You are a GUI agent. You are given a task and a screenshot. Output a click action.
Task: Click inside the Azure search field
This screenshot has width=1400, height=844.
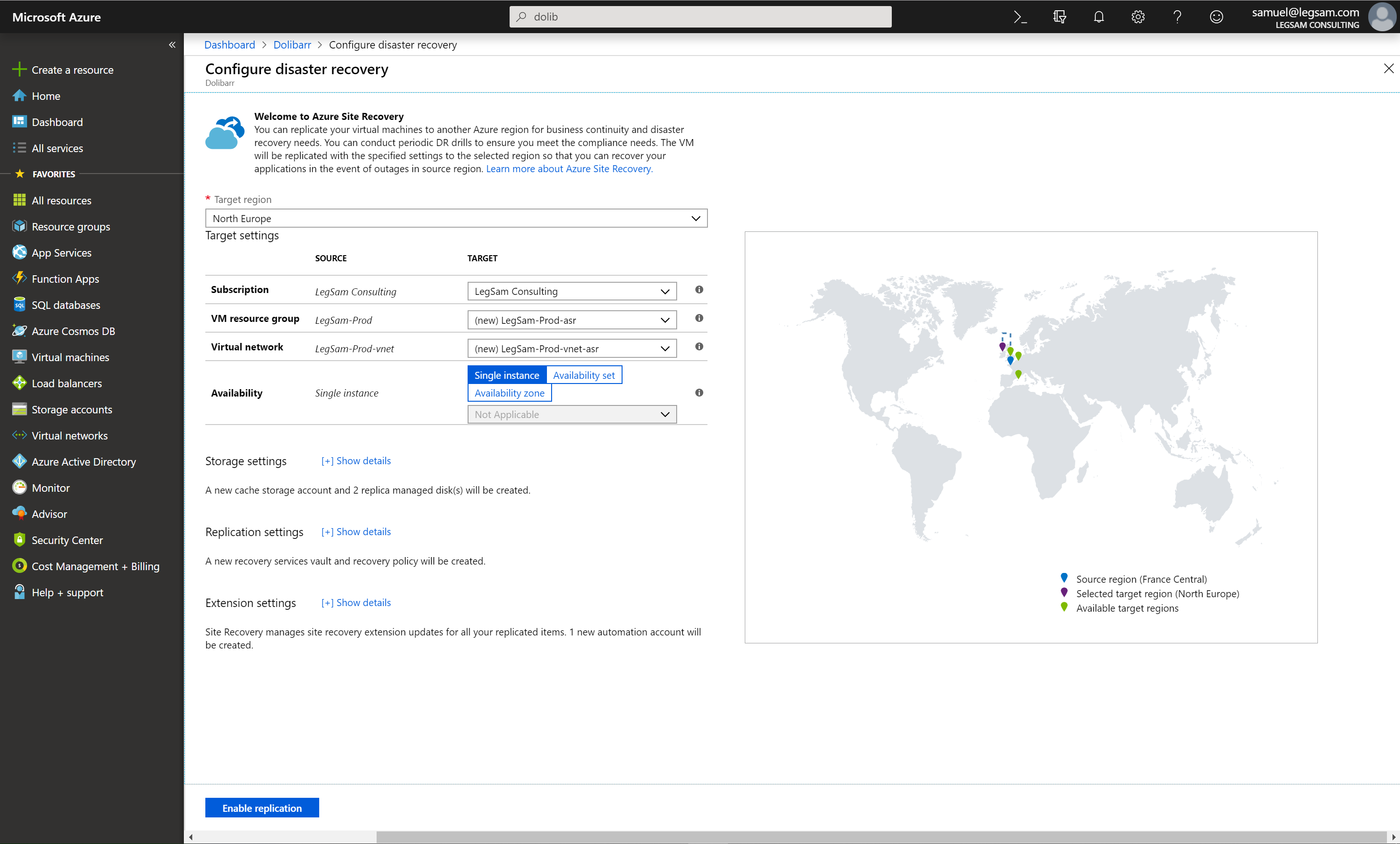(x=700, y=16)
